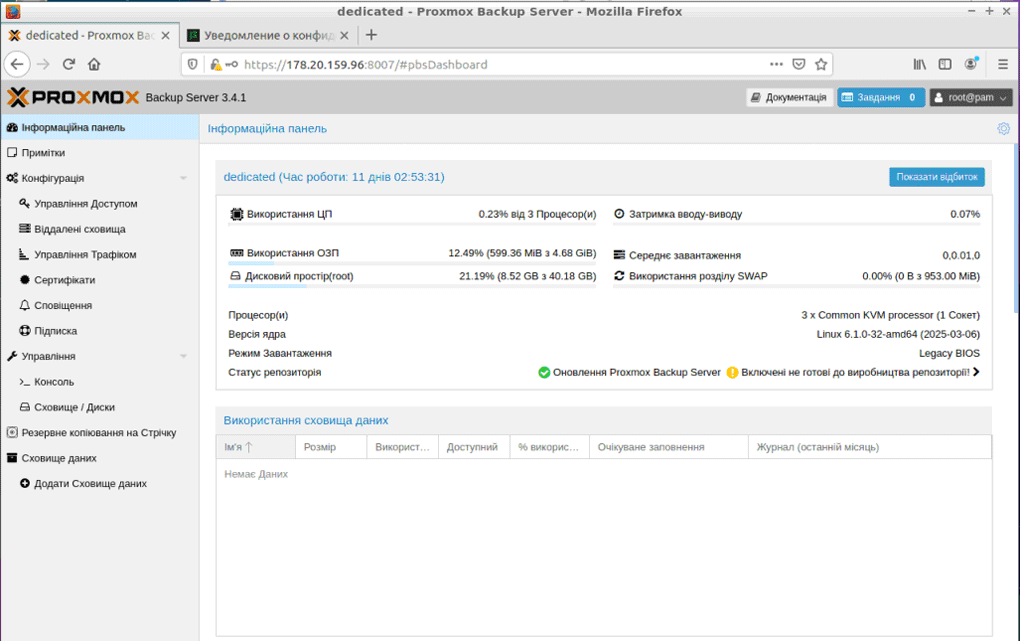
Task: Click Додати Сховище даних to add a datastore
Action: (83, 482)
